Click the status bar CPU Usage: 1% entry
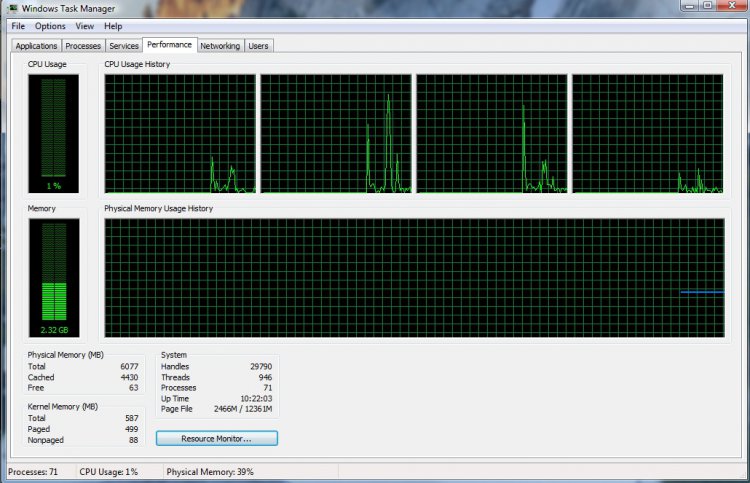 tap(109, 472)
